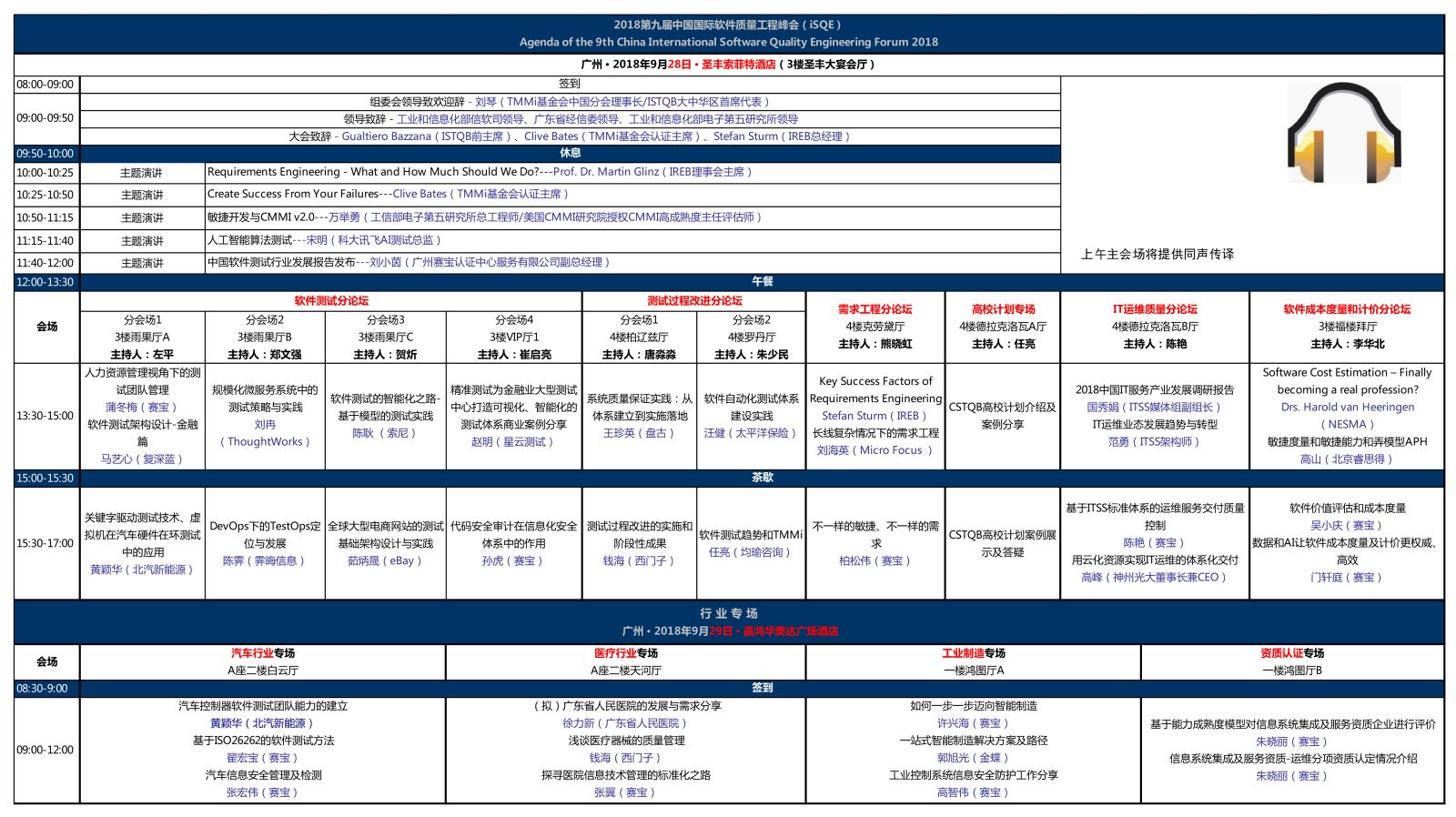The width and height of the screenshot is (1456, 817).
Task: Click the 软件成本度量和计价分论坛 header
Action: pos(1347,309)
